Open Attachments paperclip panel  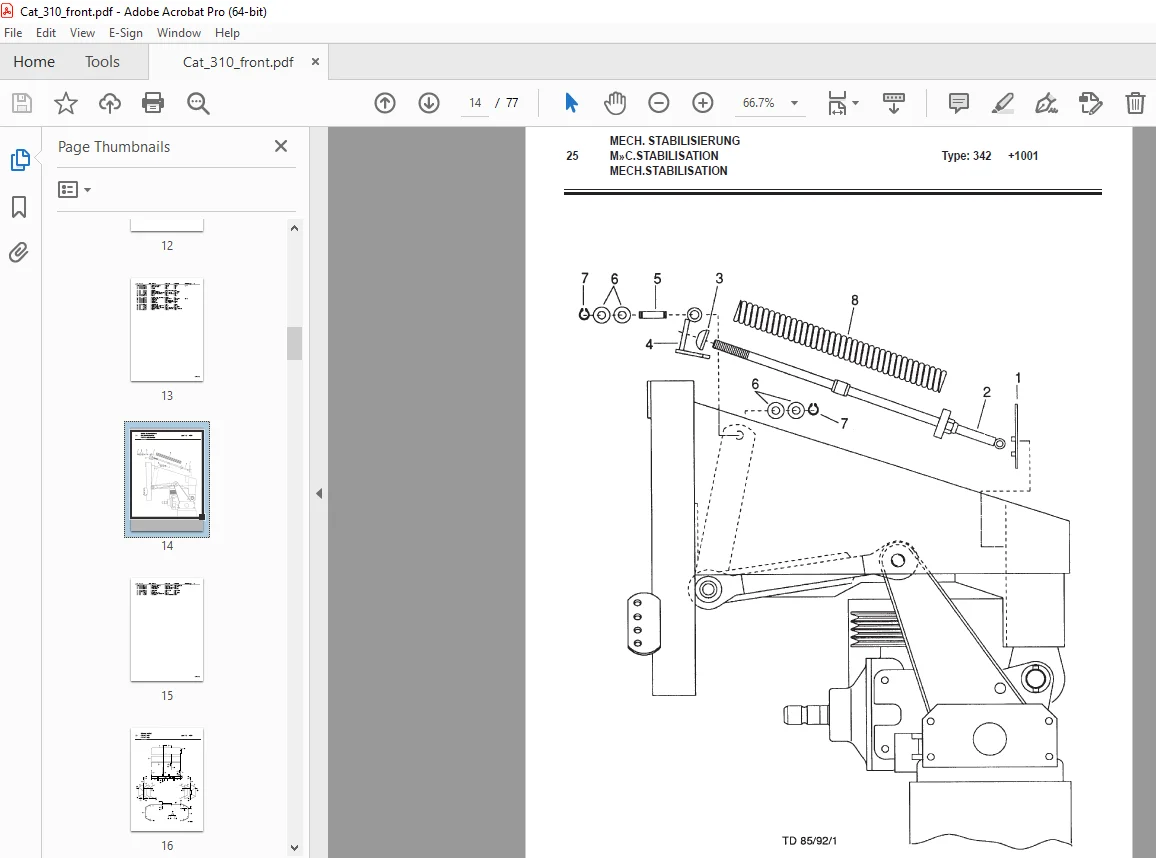[x=19, y=253]
